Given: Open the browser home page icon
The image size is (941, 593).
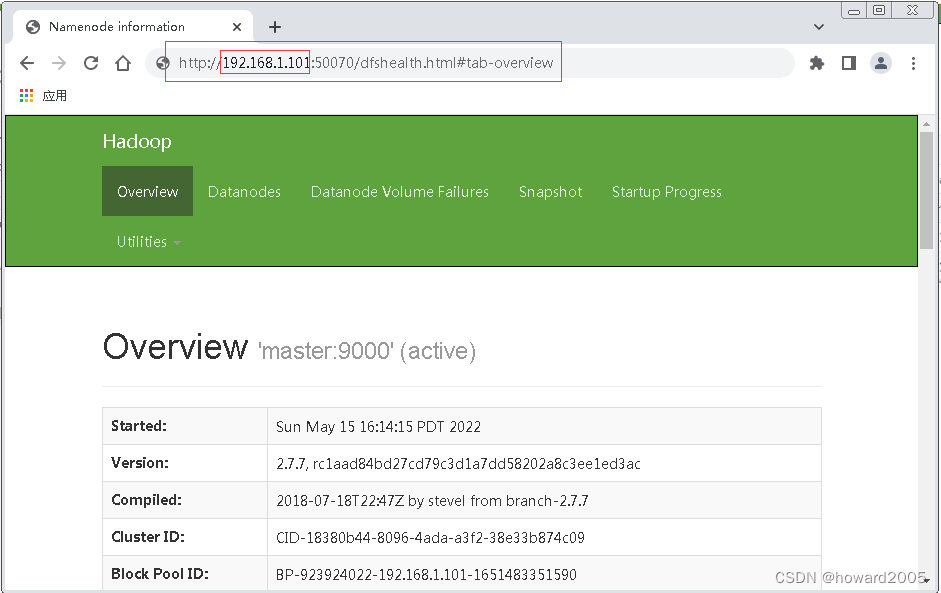Looking at the screenshot, I should pos(123,63).
